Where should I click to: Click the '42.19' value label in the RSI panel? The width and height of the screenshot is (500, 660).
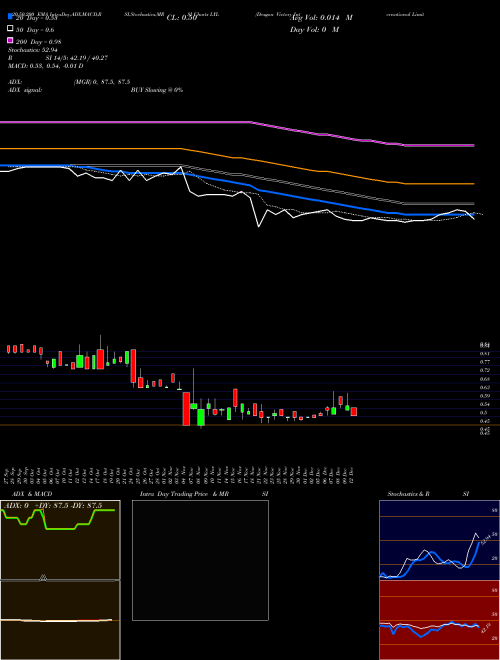pos(486,628)
